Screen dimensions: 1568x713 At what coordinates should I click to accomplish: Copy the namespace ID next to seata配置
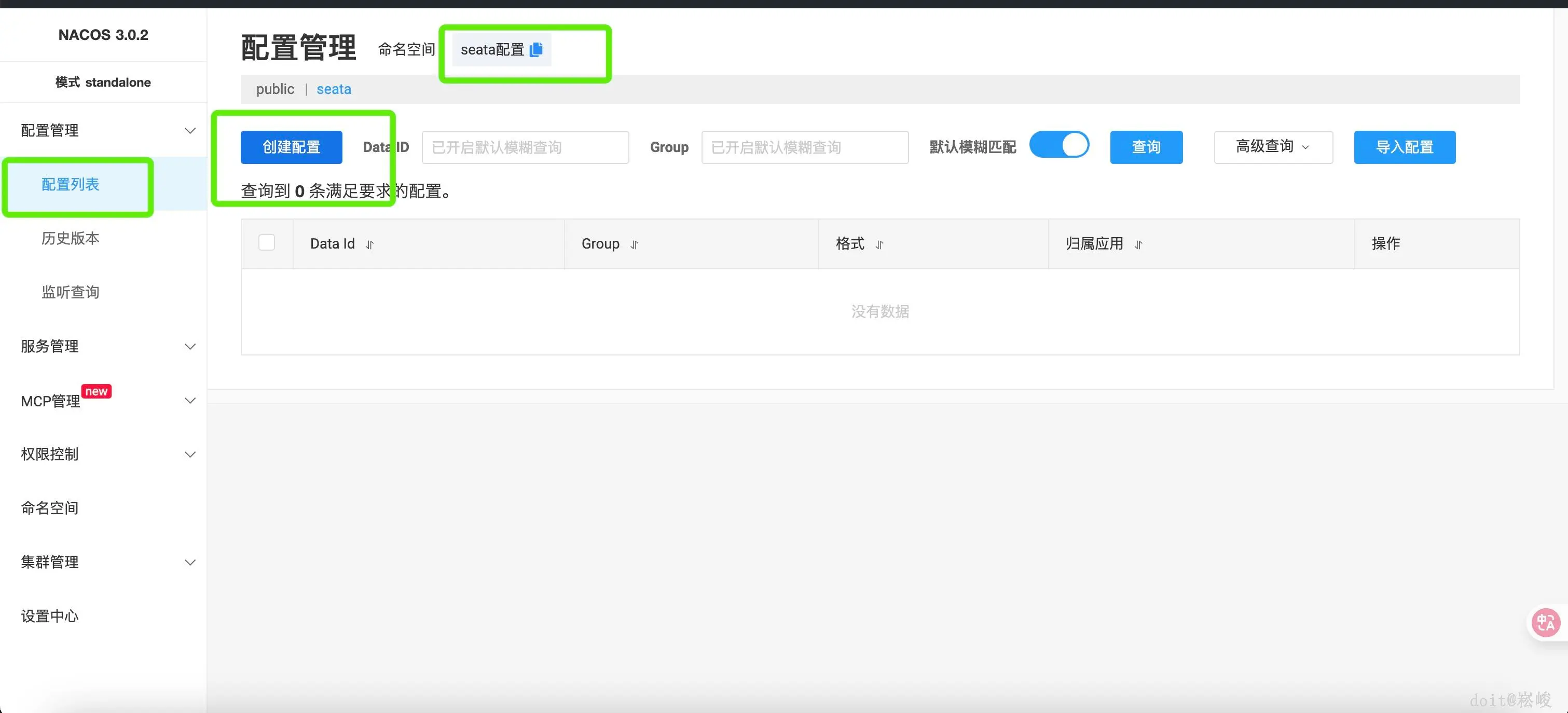(x=537, y=49)
